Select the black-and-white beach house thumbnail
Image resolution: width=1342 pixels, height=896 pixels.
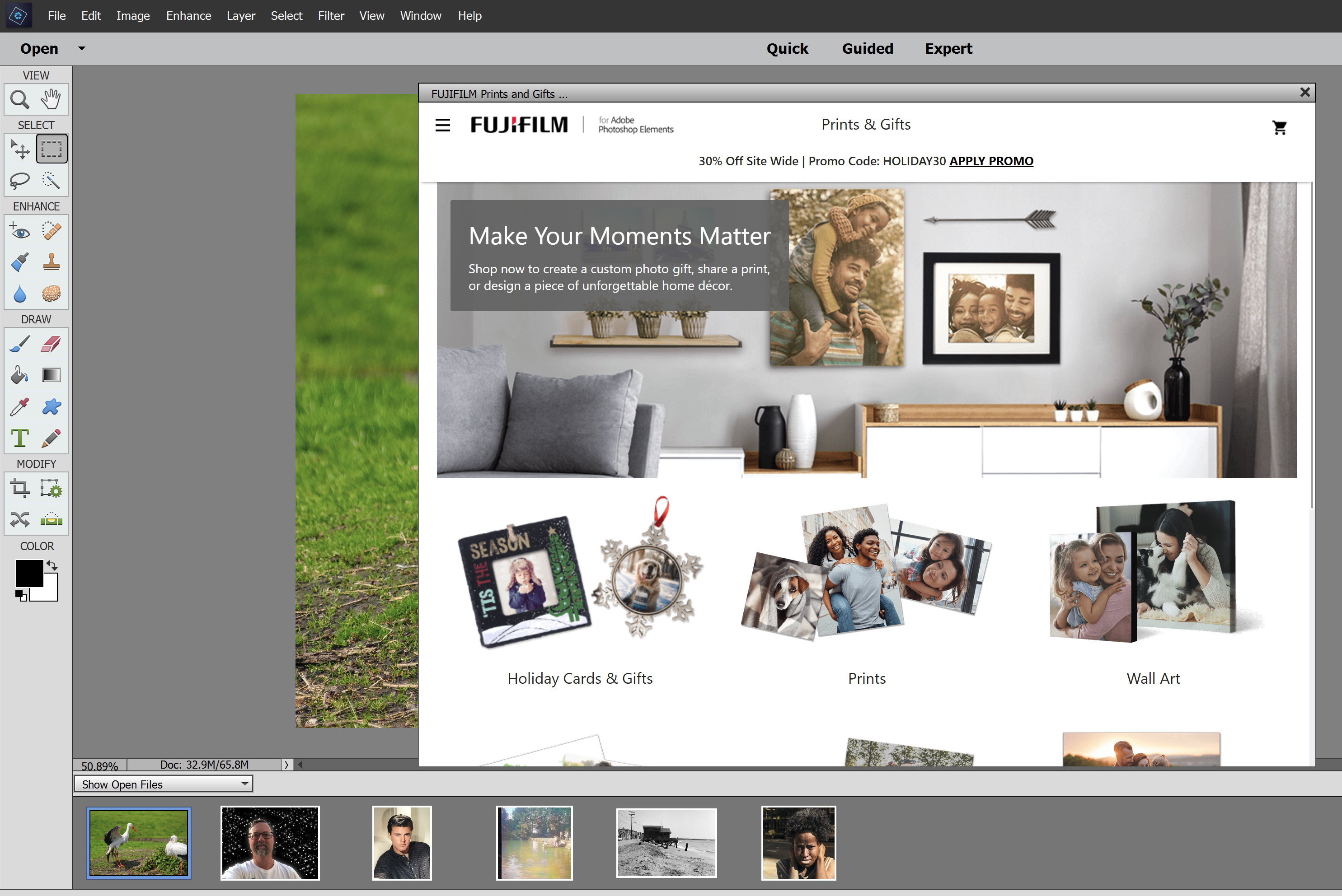click(x=666, y=843)
